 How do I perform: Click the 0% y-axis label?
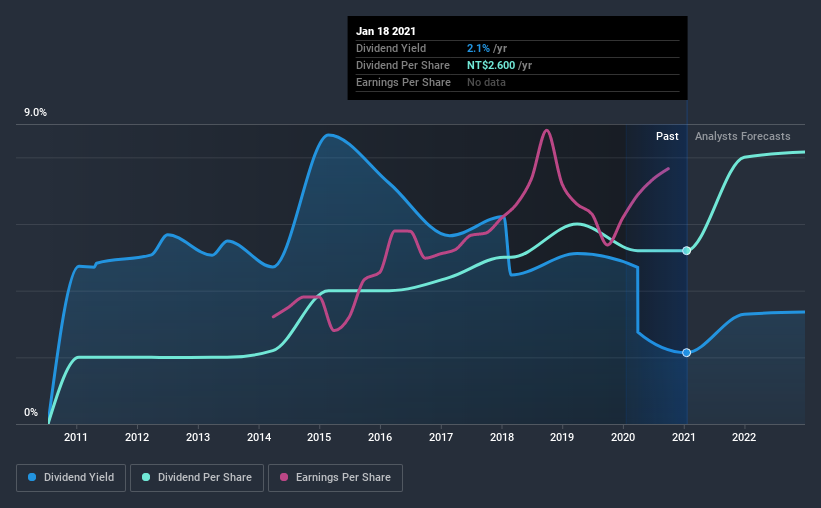(x=31, y=413)
